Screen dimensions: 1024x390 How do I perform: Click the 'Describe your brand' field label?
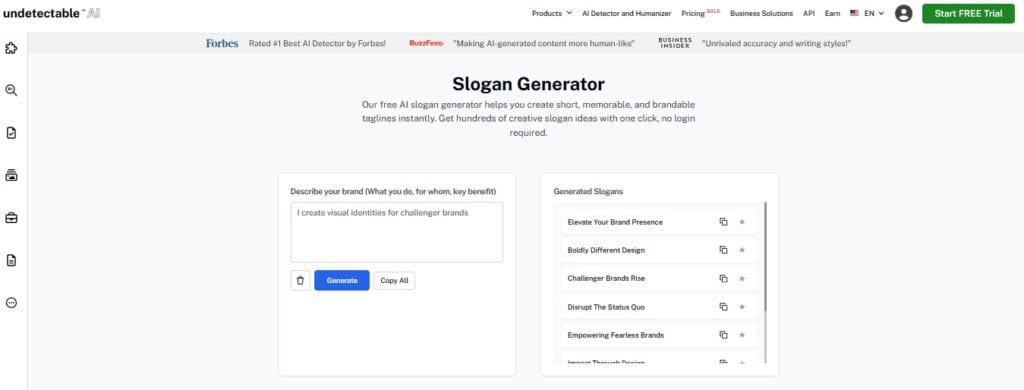point(393,191)
